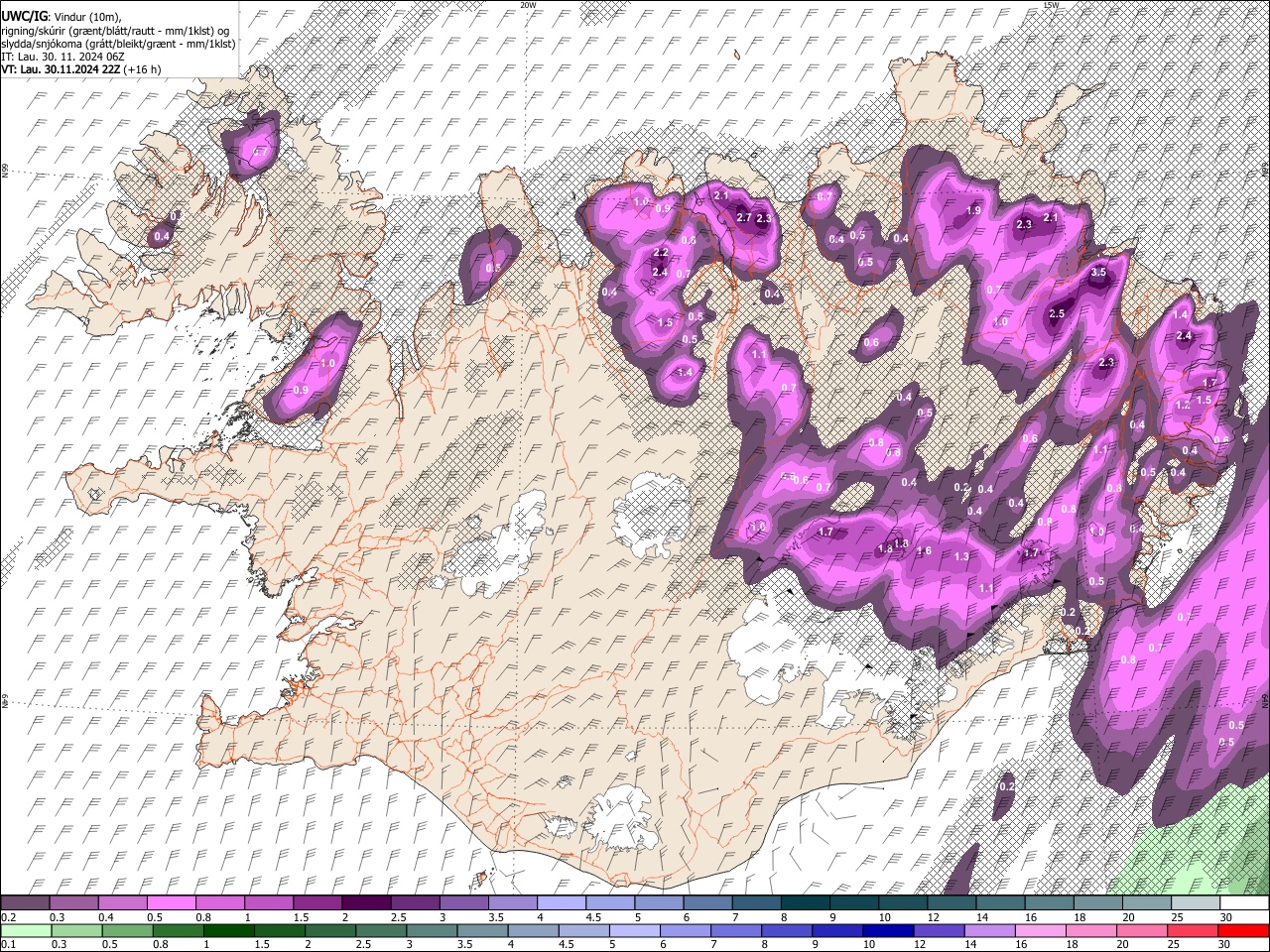
Task: Click the "0.1" label in the bottom legend row
Action: [8, 944]
